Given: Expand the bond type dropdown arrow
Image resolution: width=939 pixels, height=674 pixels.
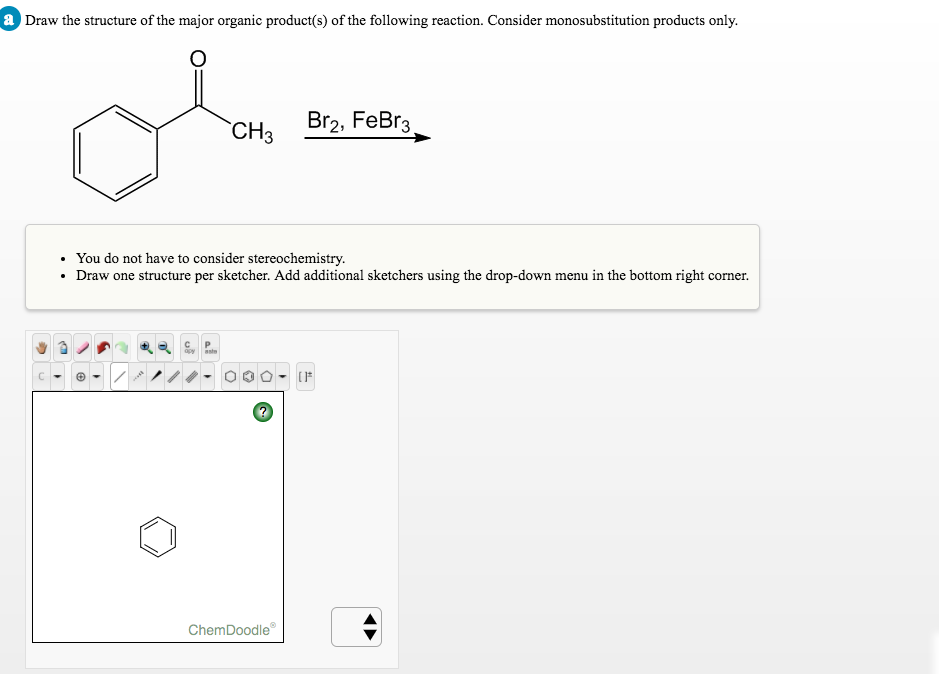Looking at the screenshot, I should (207, 376).
